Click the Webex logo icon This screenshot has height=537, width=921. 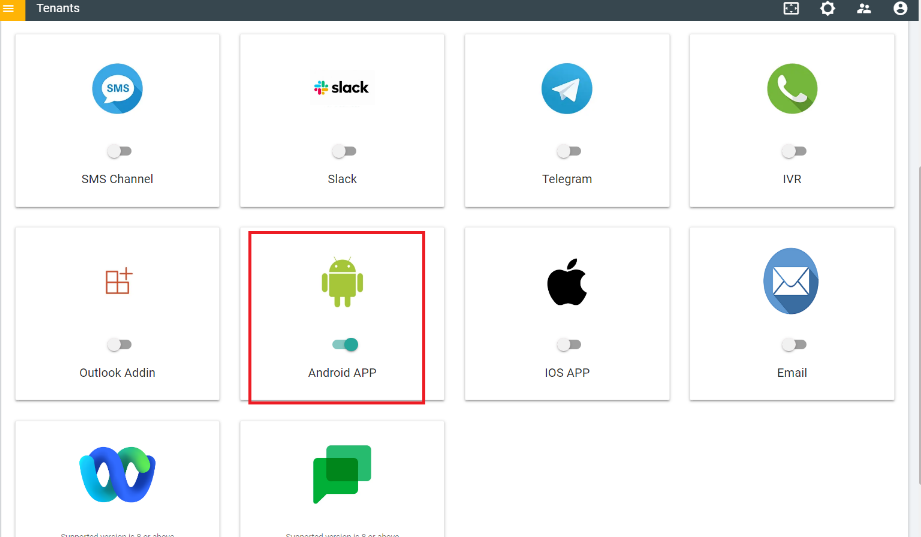click(117, 474)
